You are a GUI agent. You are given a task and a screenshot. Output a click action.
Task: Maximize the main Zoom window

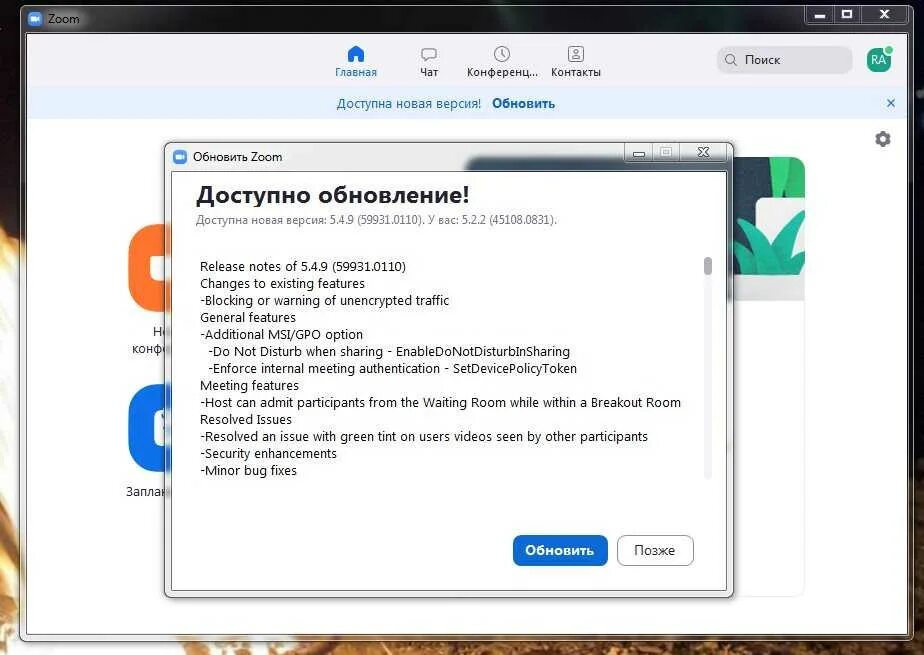coord(847,15)
